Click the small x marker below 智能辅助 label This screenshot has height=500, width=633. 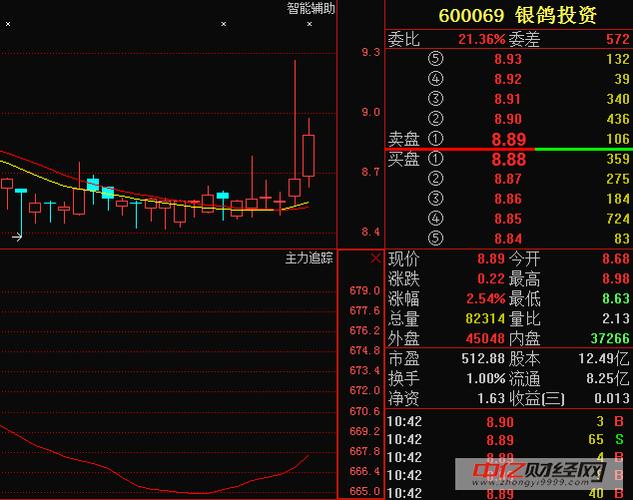click(309, 24)
